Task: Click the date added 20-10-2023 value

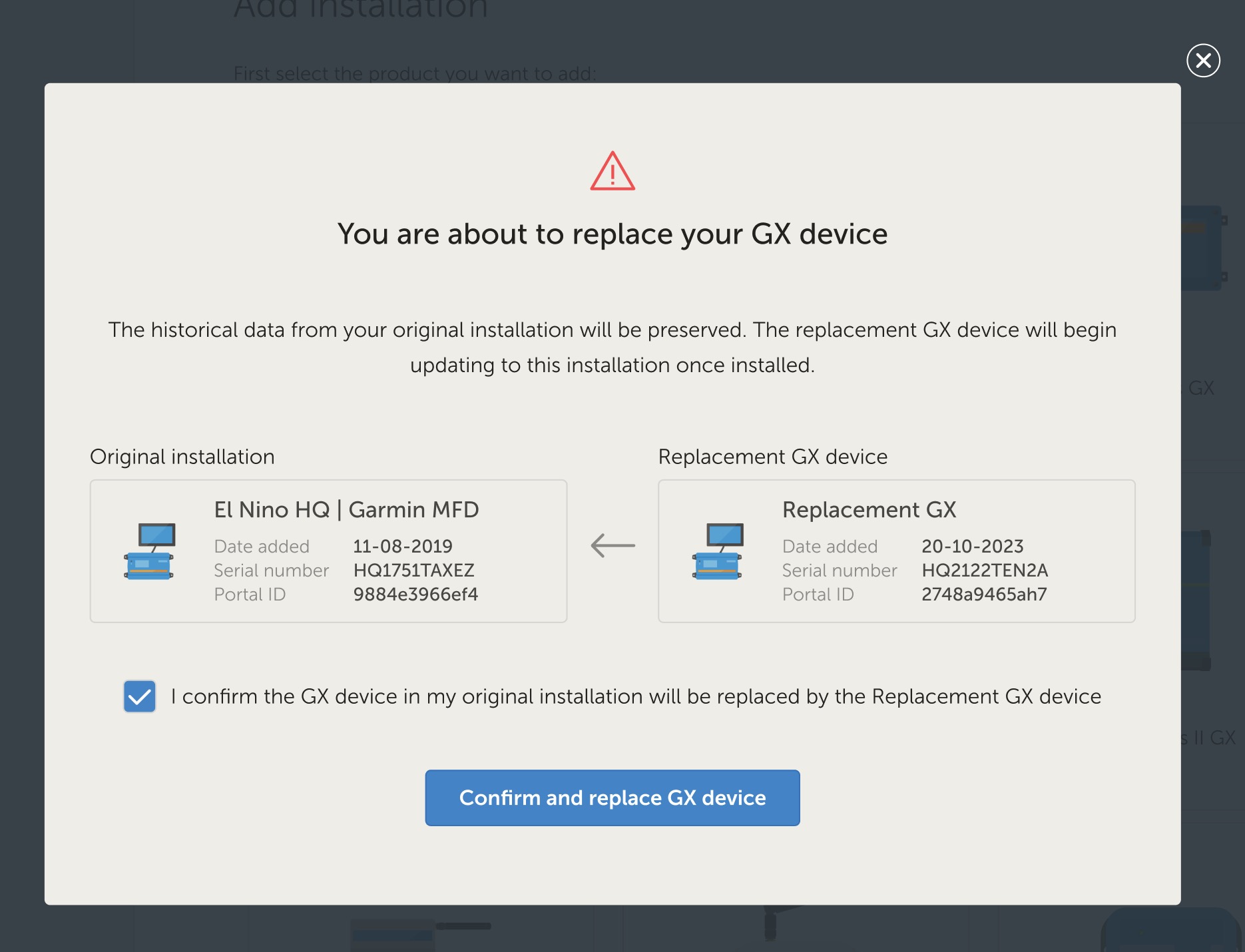Action: coord(973,546)
